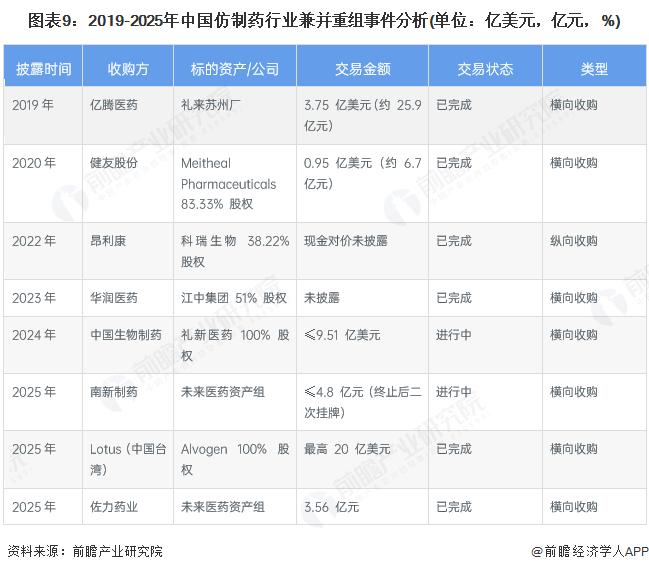Image resolution: width=649 pixels, height=572 pixels.
Task: Click the acquirer cell 'Lotus(中国台湾)'
Action: (x=128, y=459)
